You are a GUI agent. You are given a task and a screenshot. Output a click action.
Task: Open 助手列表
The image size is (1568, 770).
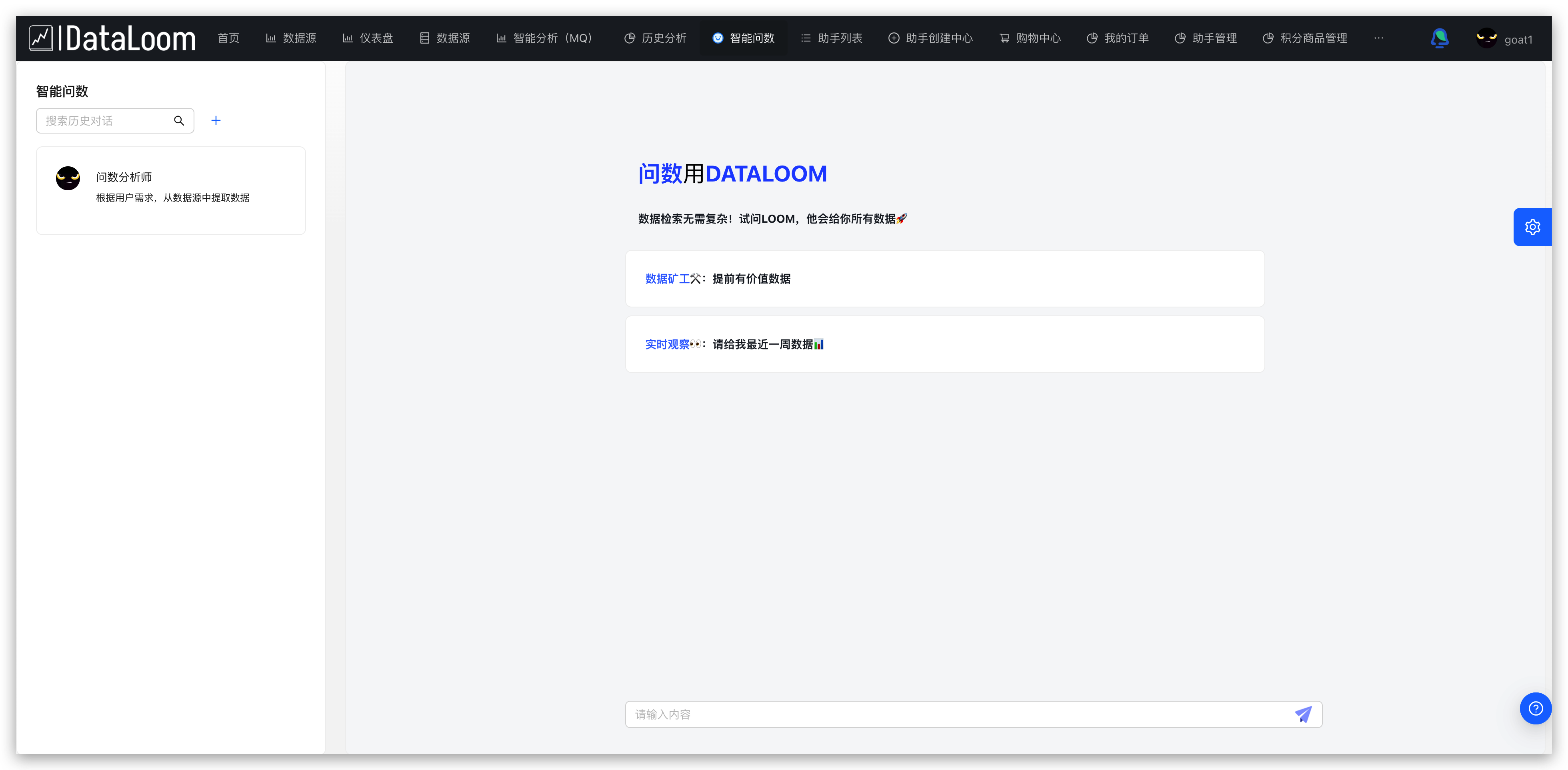pyautogui.click(x=832, y=38)
